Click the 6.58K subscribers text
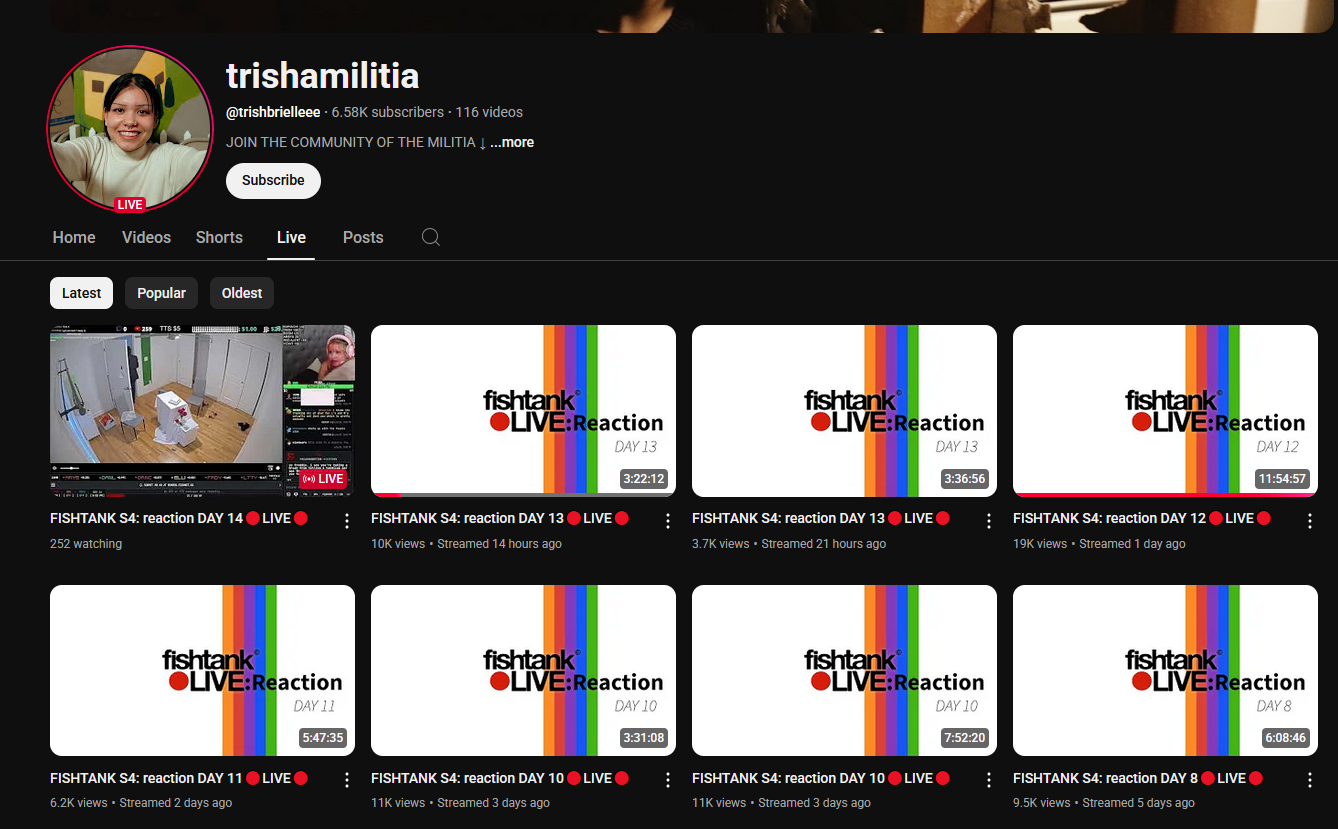Image resolution: width=1338 pixels, height=829 pixels. [387, 112]
